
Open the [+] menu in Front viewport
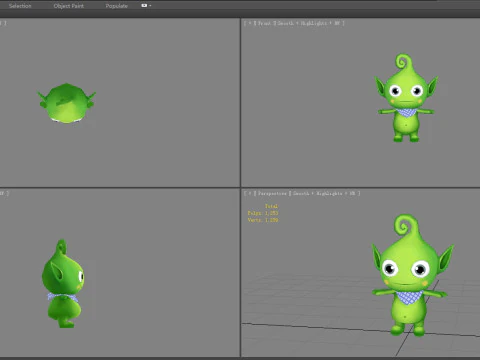tap(250, 23)
